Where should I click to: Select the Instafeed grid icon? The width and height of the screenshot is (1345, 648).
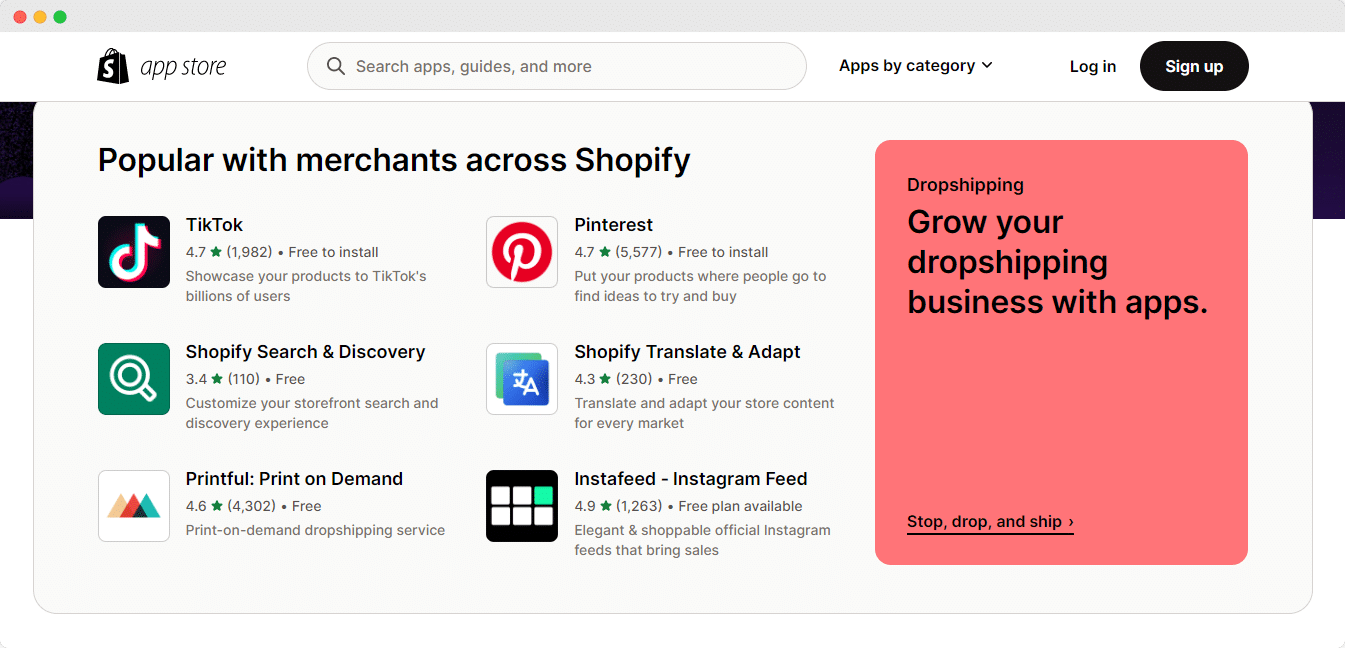pos(522,506)
